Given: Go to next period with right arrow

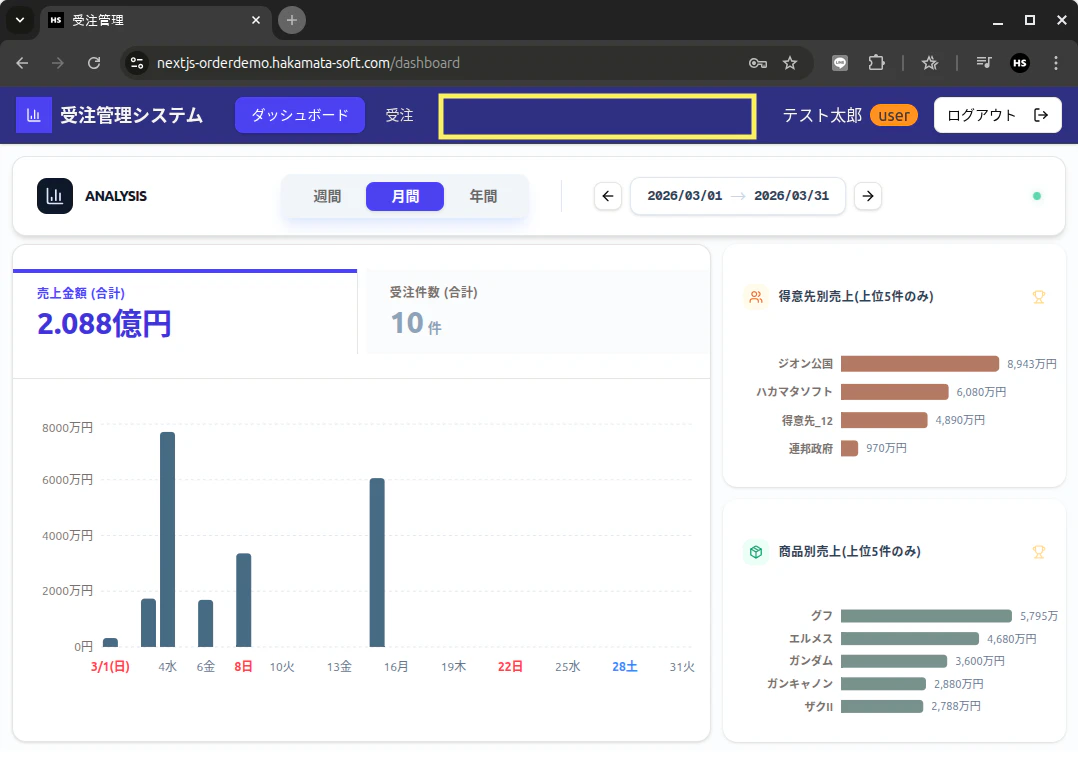Looking at the screenshot, I should click(868, 196).
